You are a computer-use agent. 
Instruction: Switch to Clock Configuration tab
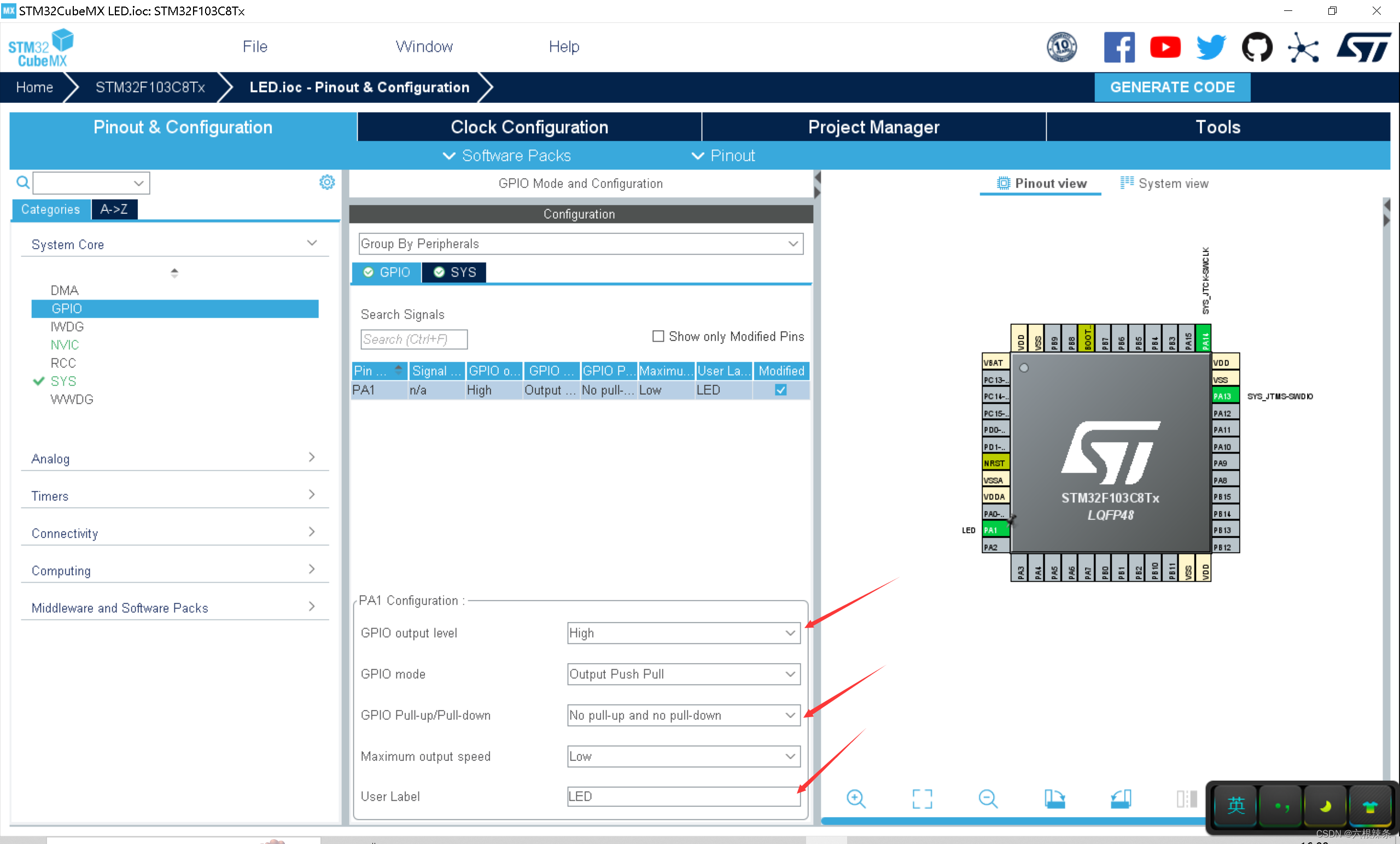coord(529,127)
